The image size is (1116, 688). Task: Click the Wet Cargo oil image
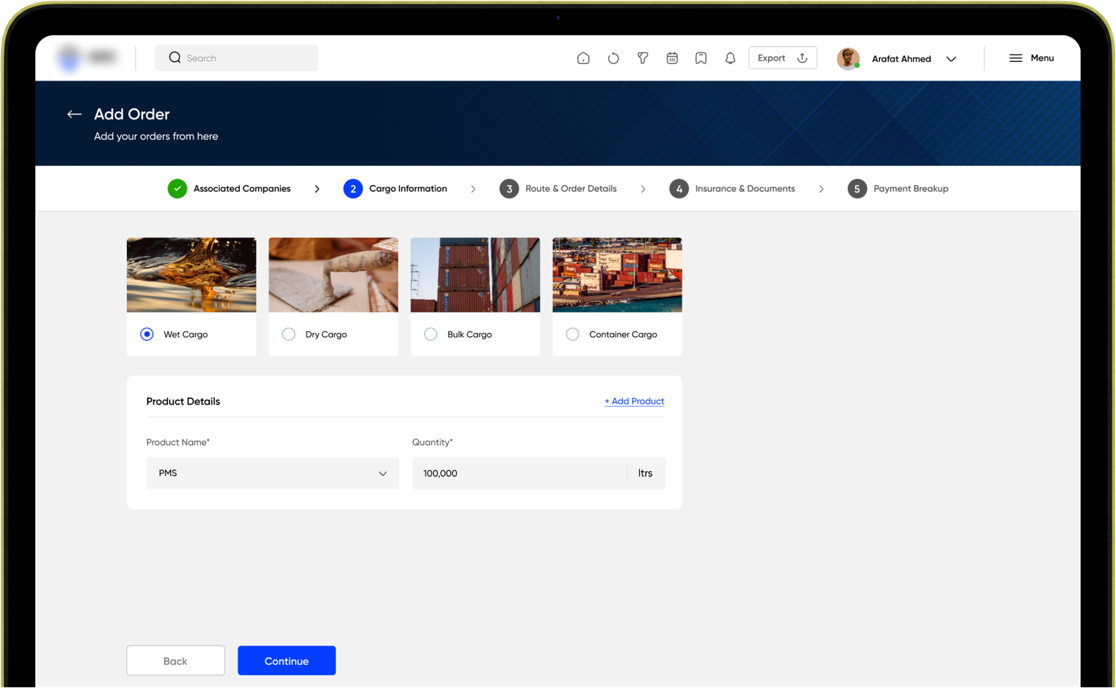(x=191, y=275)
